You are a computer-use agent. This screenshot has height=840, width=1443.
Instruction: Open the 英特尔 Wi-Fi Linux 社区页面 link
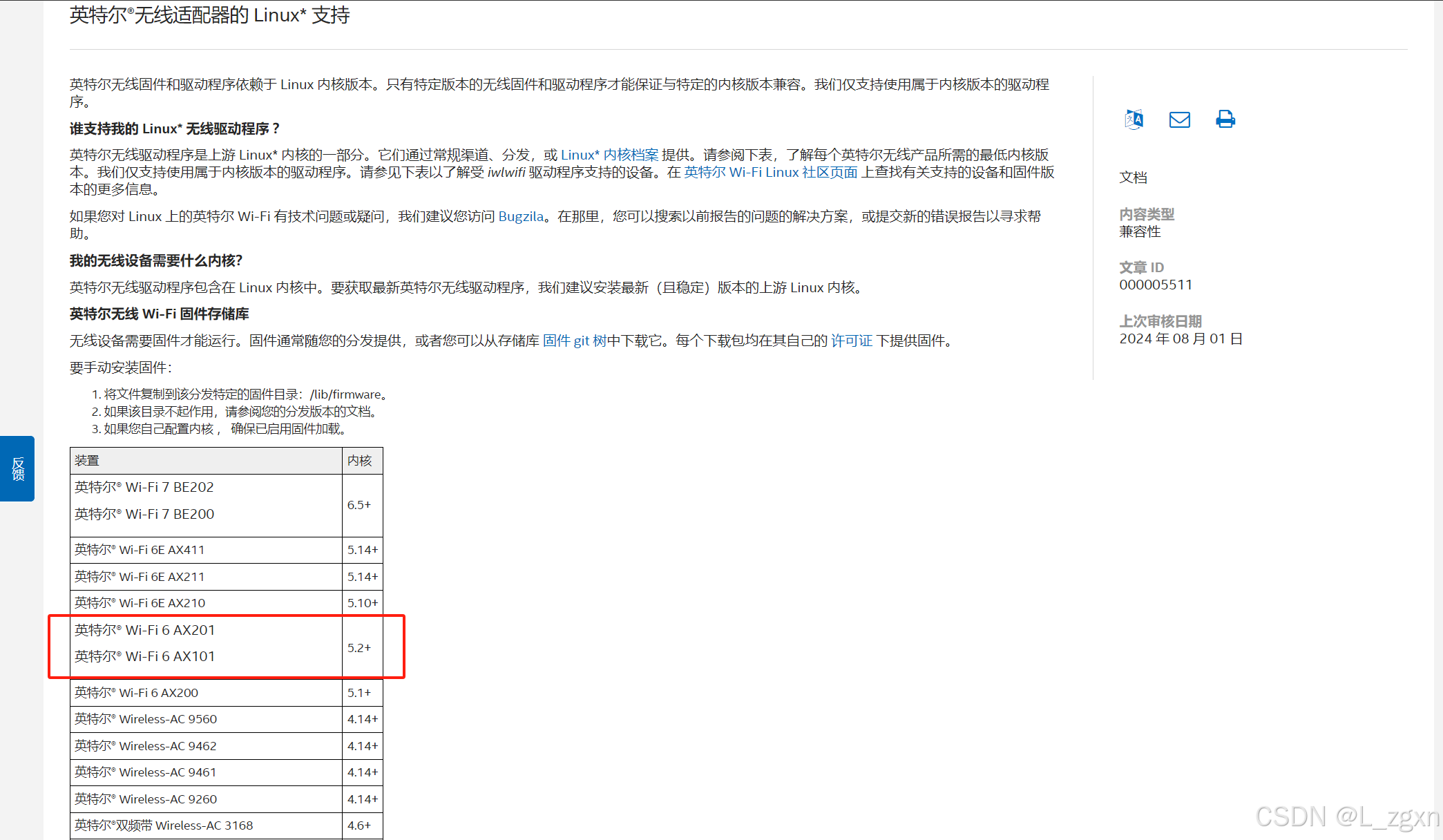coord(770,172)
